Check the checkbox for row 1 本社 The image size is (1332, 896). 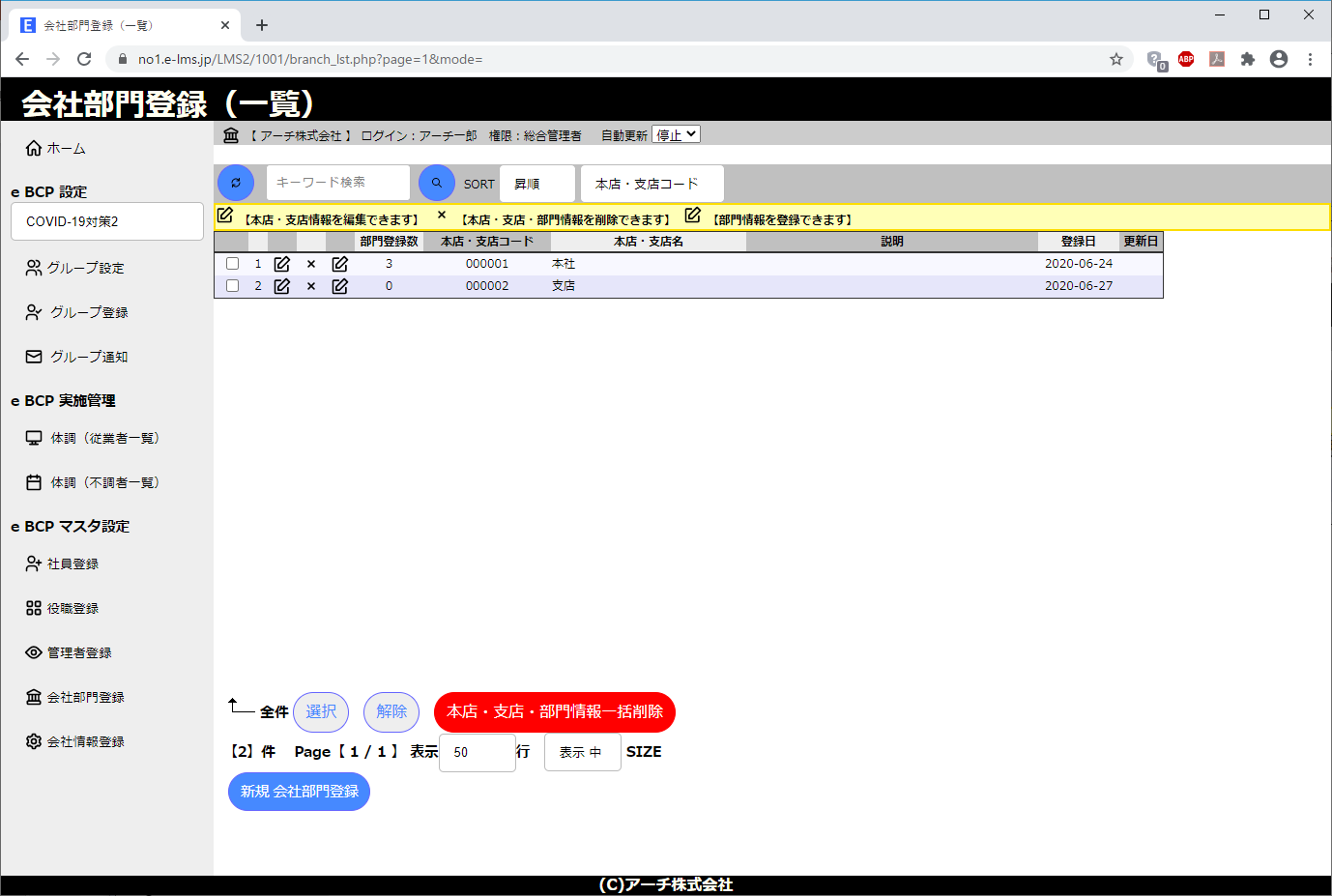pos(232,264)
